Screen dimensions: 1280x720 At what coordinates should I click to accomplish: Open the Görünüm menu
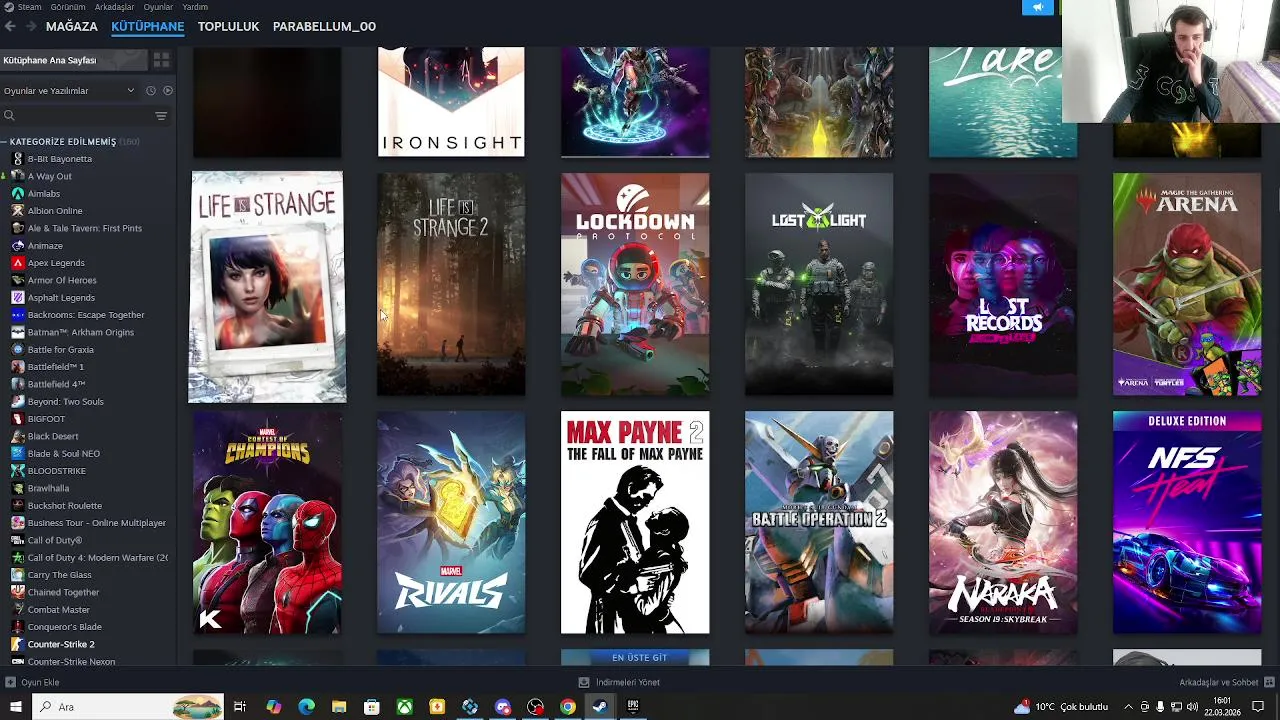point(68,7)
